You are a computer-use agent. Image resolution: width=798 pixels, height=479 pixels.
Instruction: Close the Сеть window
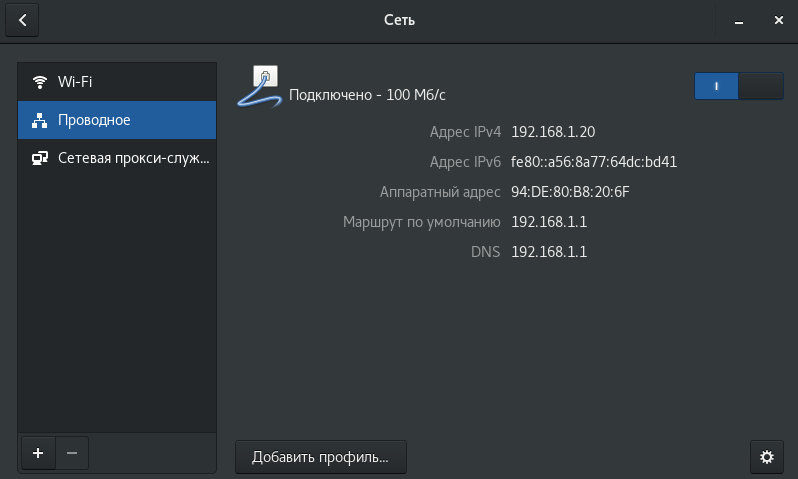(778, 20)
